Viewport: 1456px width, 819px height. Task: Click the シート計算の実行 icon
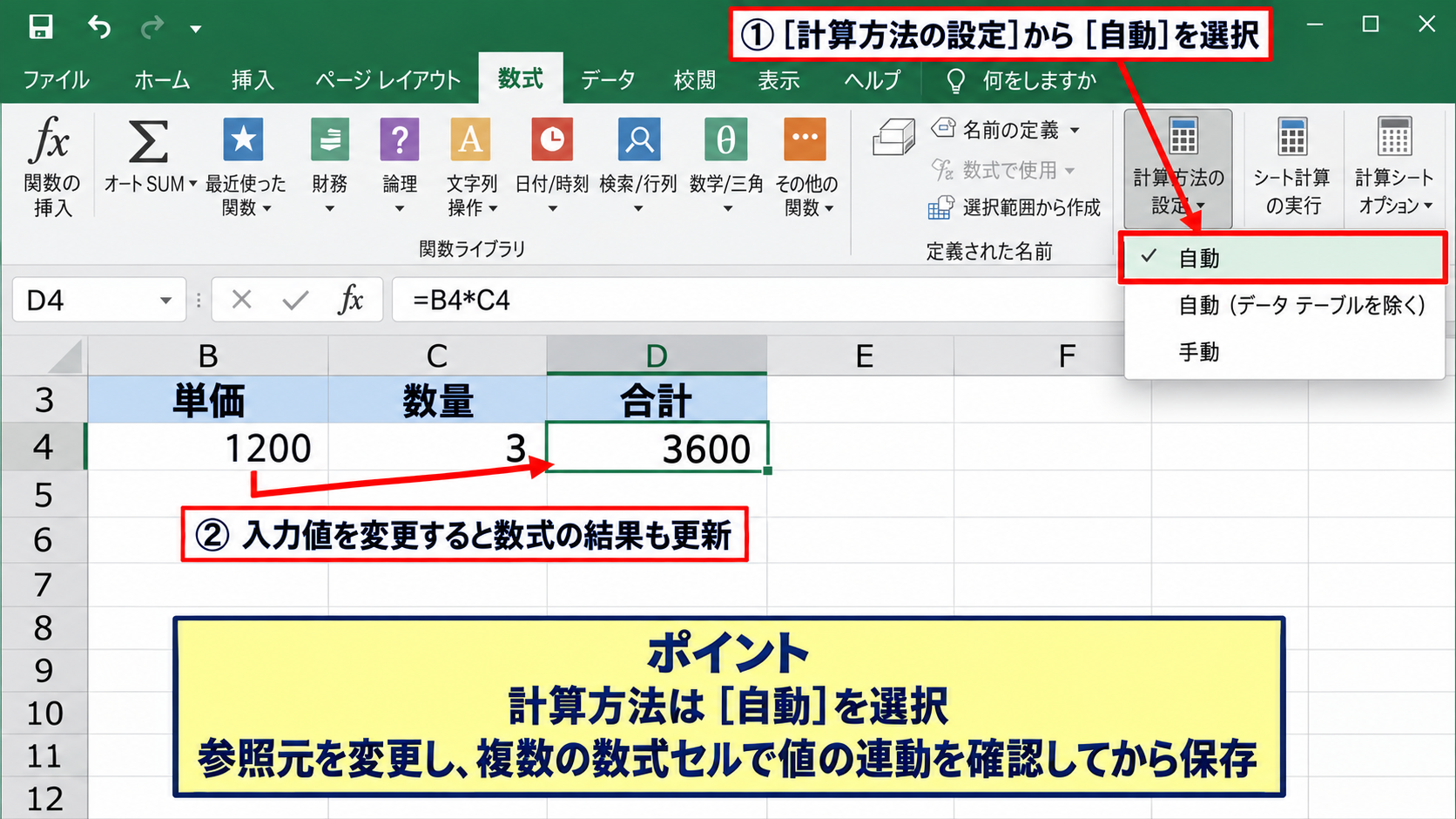click(x=1292, y=137)
